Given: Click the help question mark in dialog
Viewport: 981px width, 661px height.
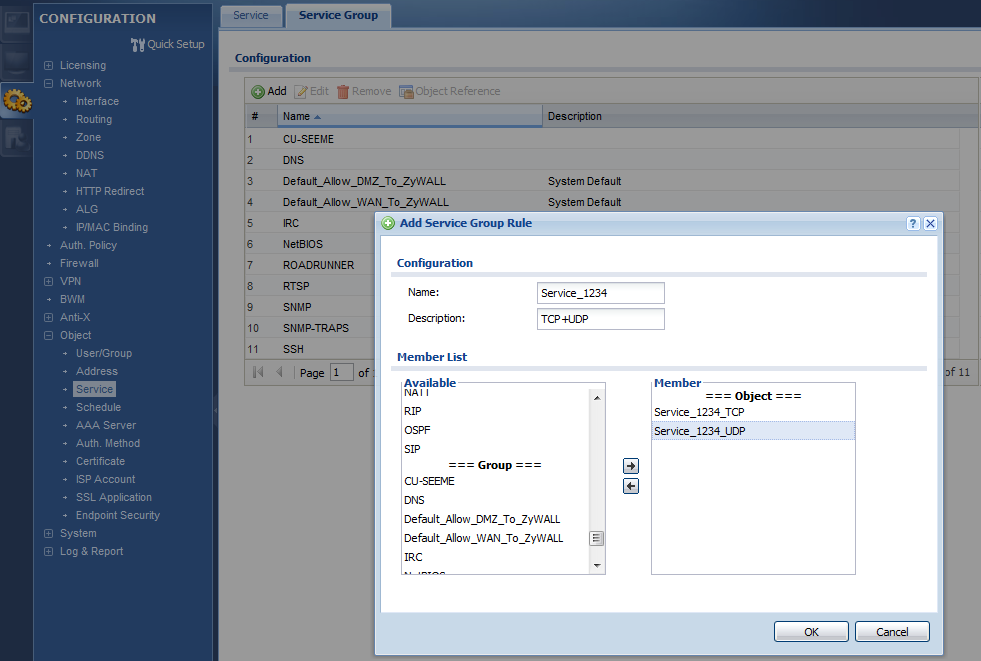Looking at the screenshot, I should click(913, 223).
